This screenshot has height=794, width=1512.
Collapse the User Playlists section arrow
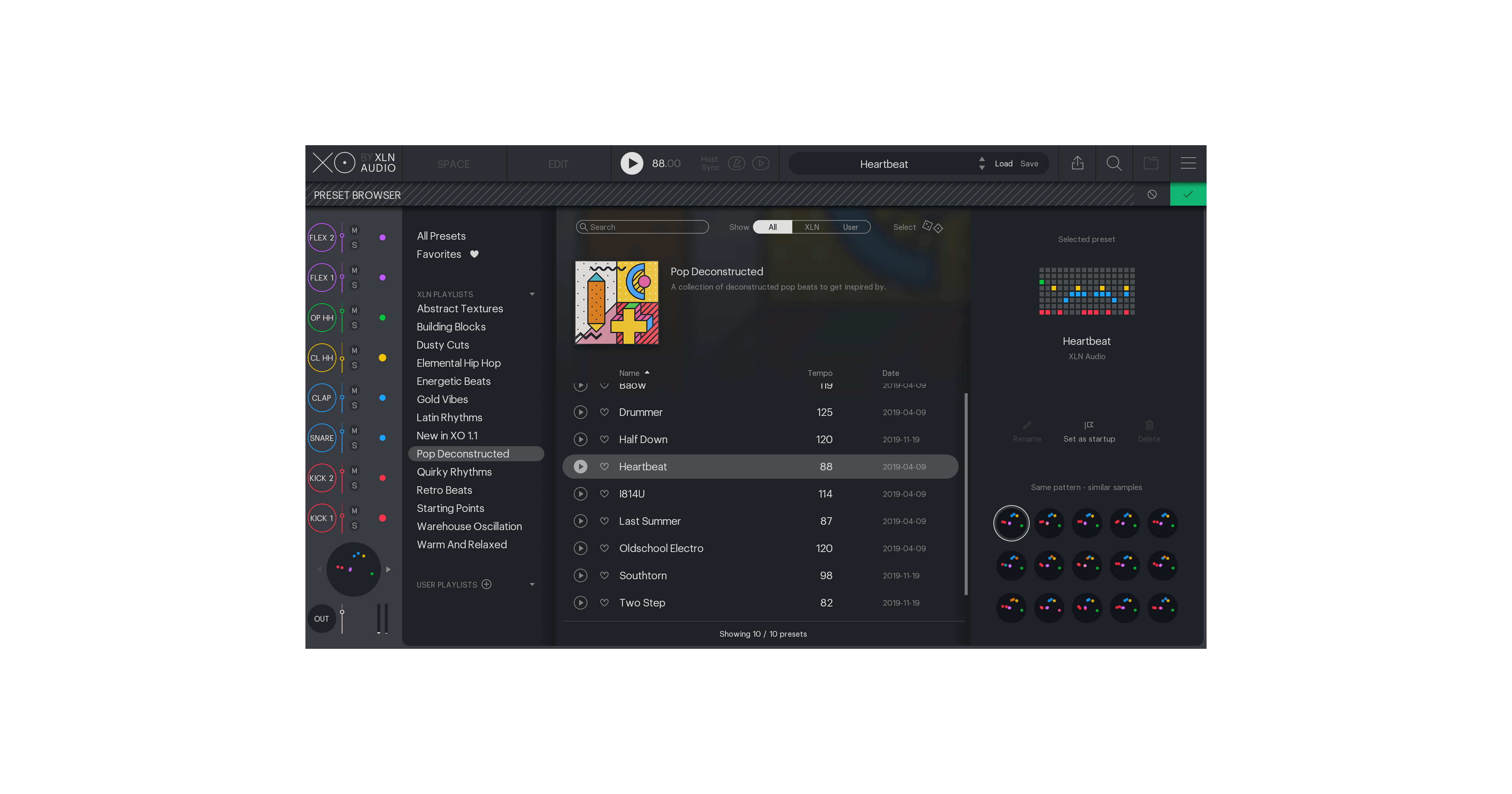point(532,584)
